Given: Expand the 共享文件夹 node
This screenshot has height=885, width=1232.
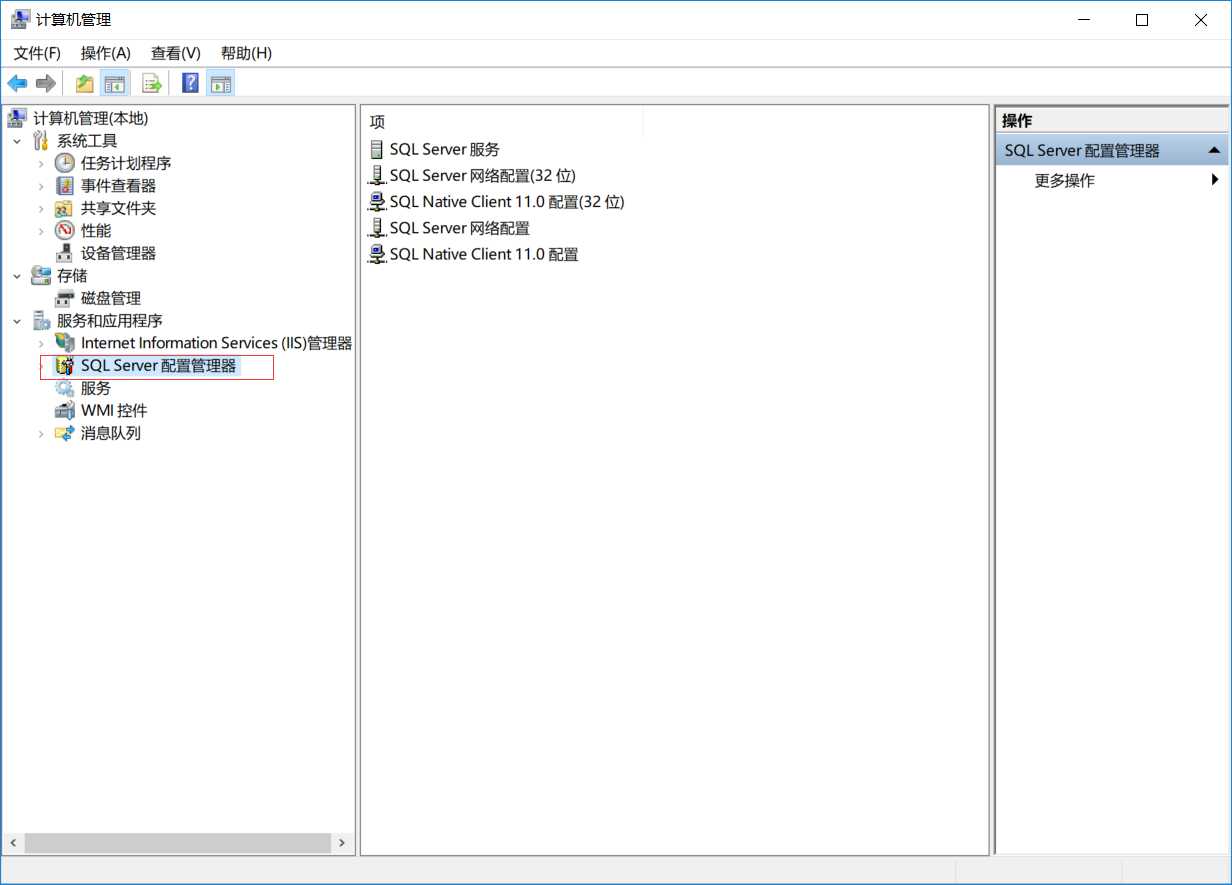Looking at the screenshot, I should coord(41,208).
